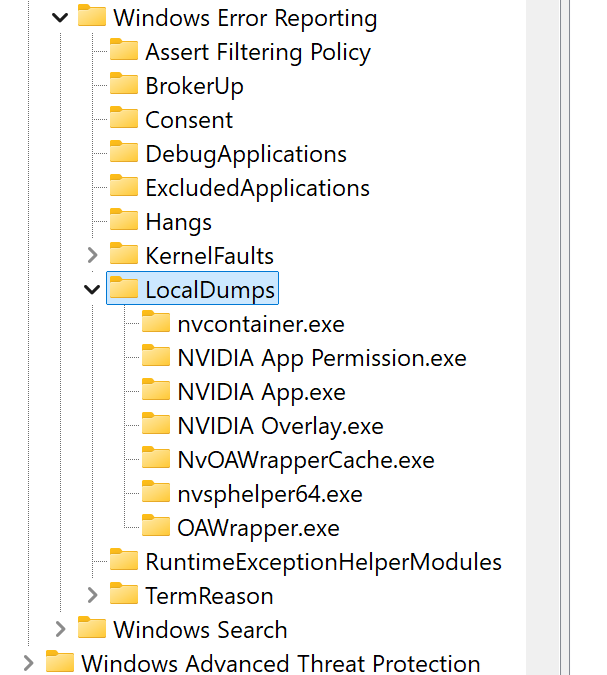Select the NVIDIA App.exe subkey

[x=261, y=393]
